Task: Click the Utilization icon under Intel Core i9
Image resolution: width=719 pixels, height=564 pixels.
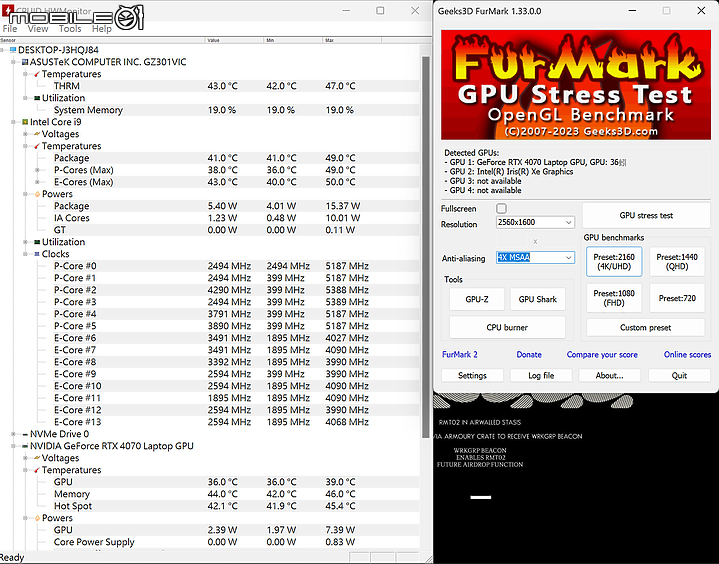Action: (x=37, y=242)
